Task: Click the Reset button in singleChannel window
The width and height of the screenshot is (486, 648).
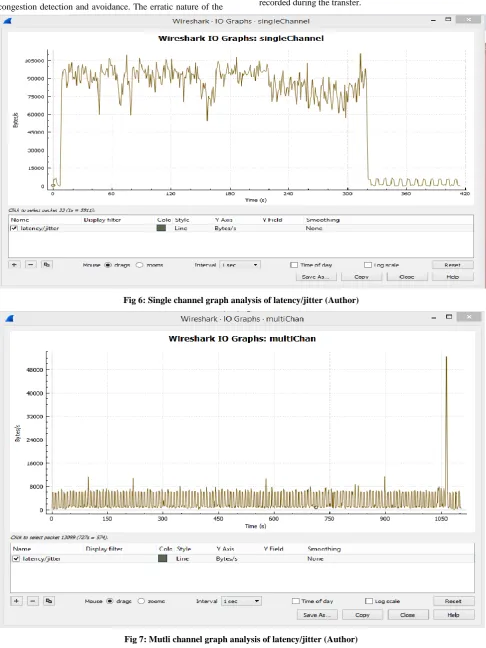Action: coord(453,265)
